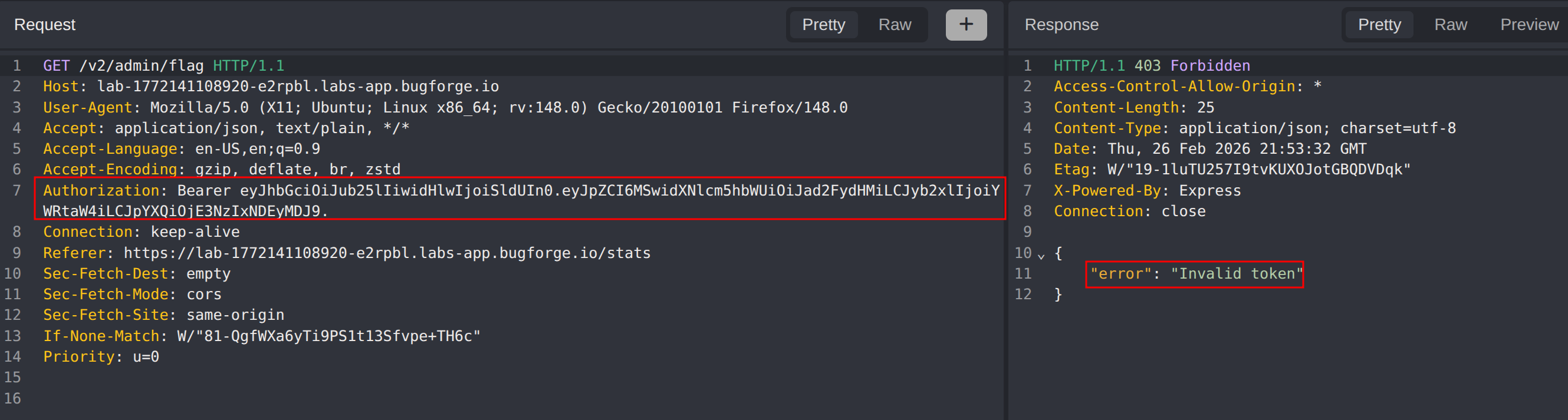The height and width of the screenshot is (420, 1568).
Task: Click the Host header value
Action: [298, 87]
